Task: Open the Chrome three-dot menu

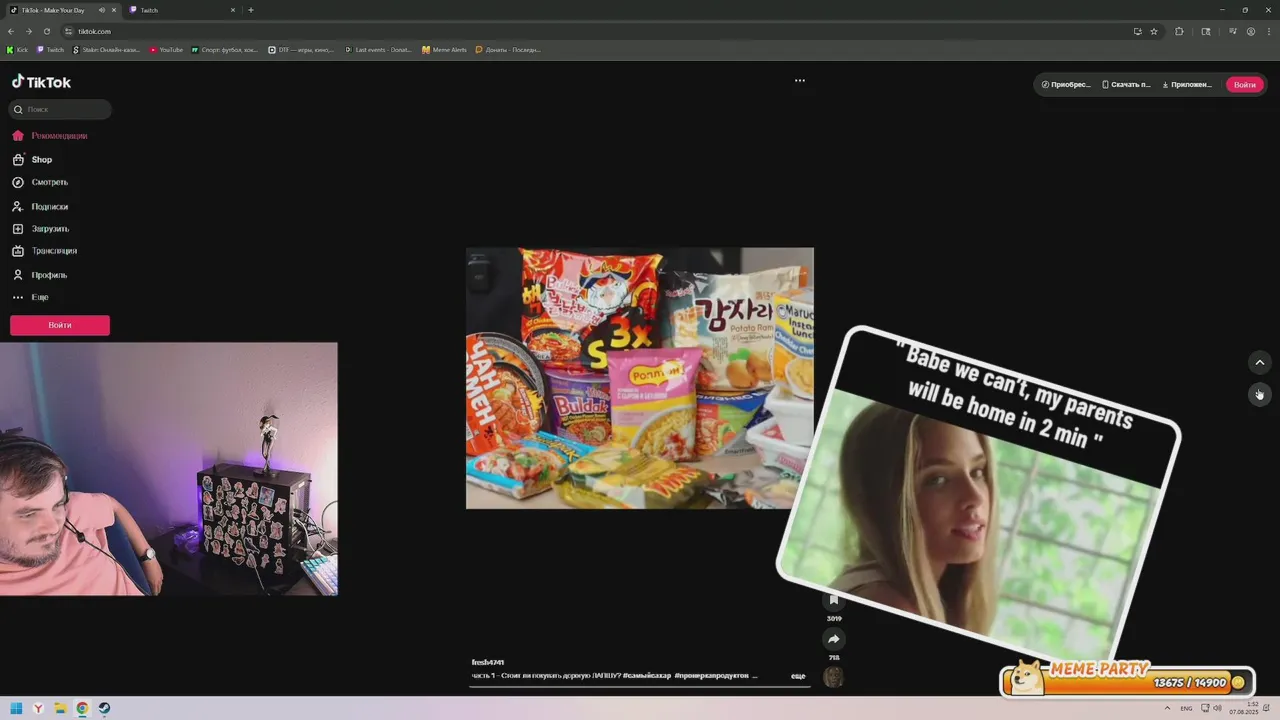Action: (x=1268, y=31)
